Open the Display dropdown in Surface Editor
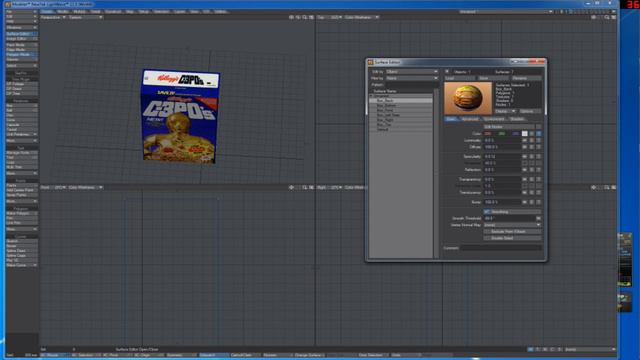 coord(505,111)
